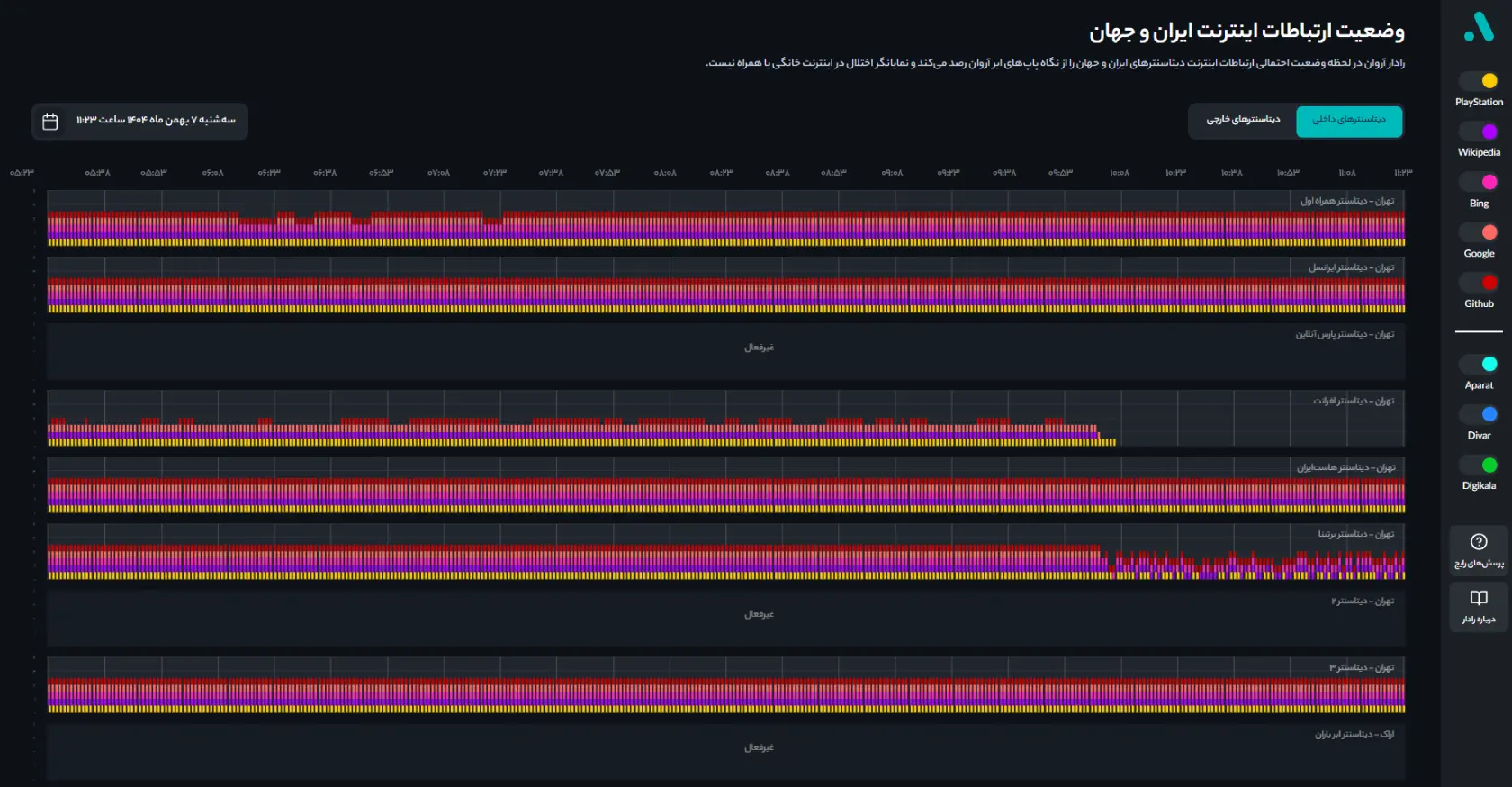The width and height of the screenshot is (1512, 787).
Task: Select the دیتاسنترهای داخلی tab
Action: (x=1348, y=121)
